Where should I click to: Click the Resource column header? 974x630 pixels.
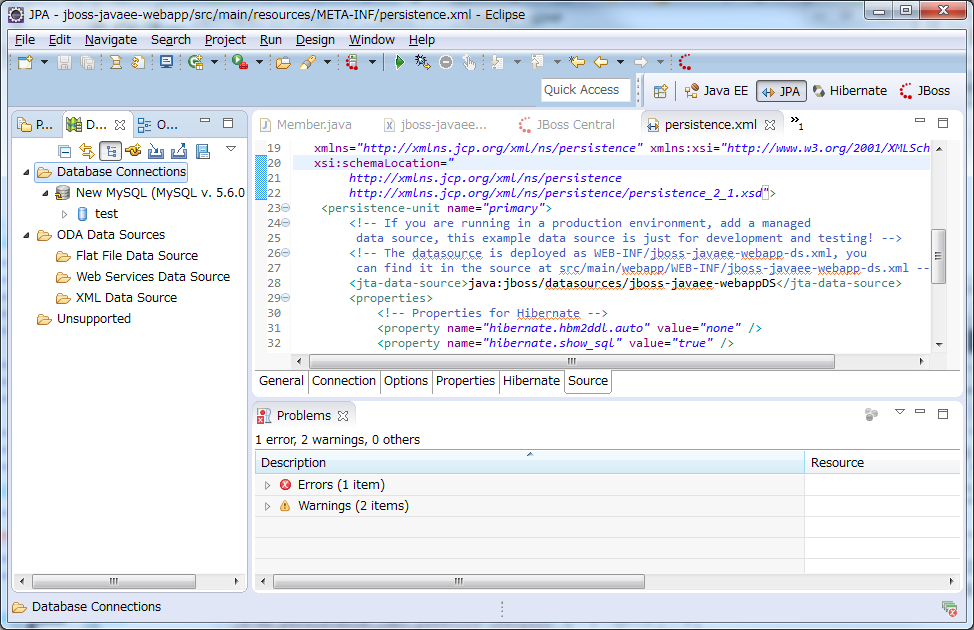pos(882,463)
